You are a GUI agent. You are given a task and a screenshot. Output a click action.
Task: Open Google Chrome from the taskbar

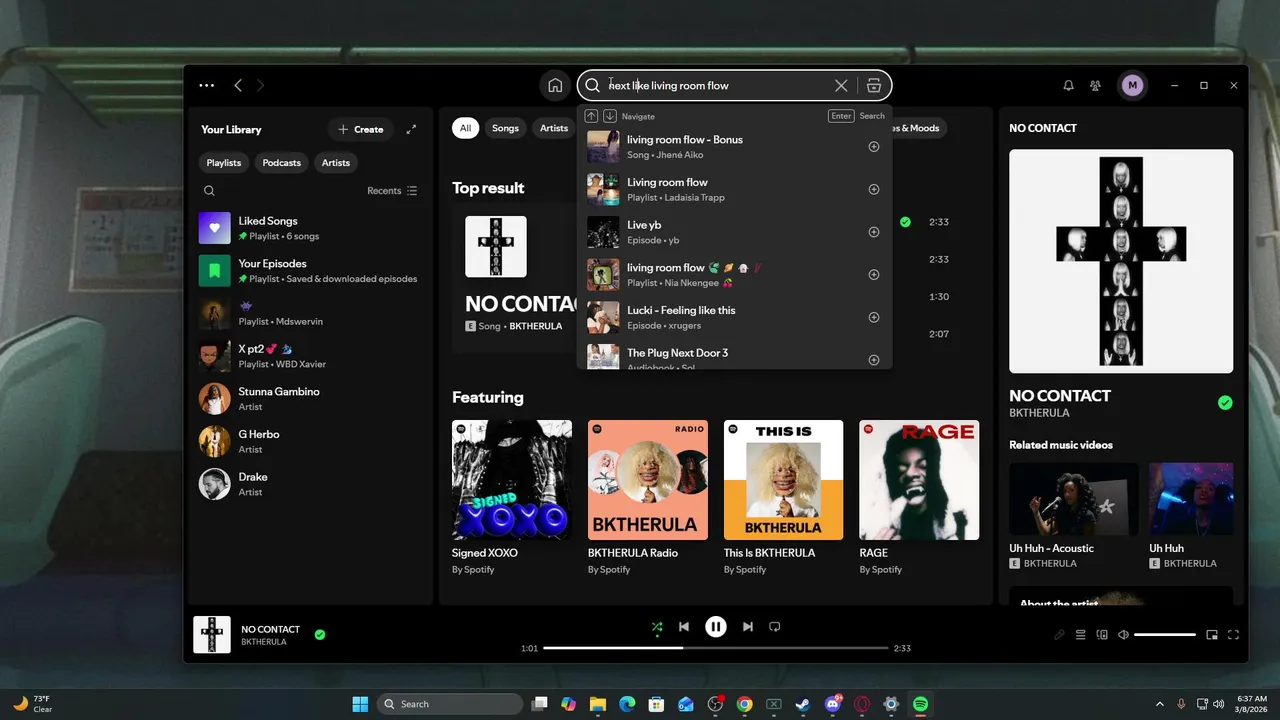[x=744, y=704]
